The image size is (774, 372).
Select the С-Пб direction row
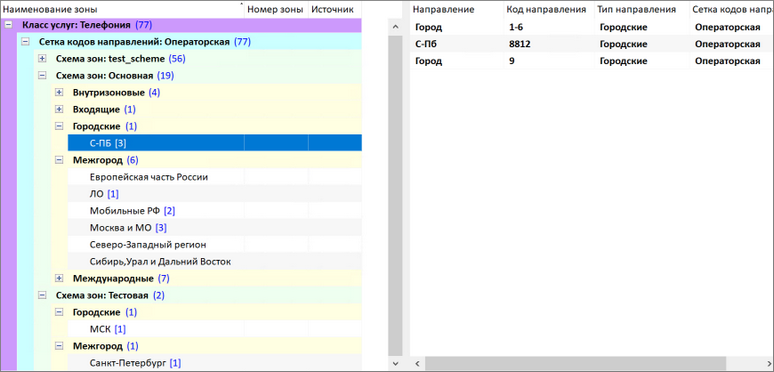click(x=592, y=44)
